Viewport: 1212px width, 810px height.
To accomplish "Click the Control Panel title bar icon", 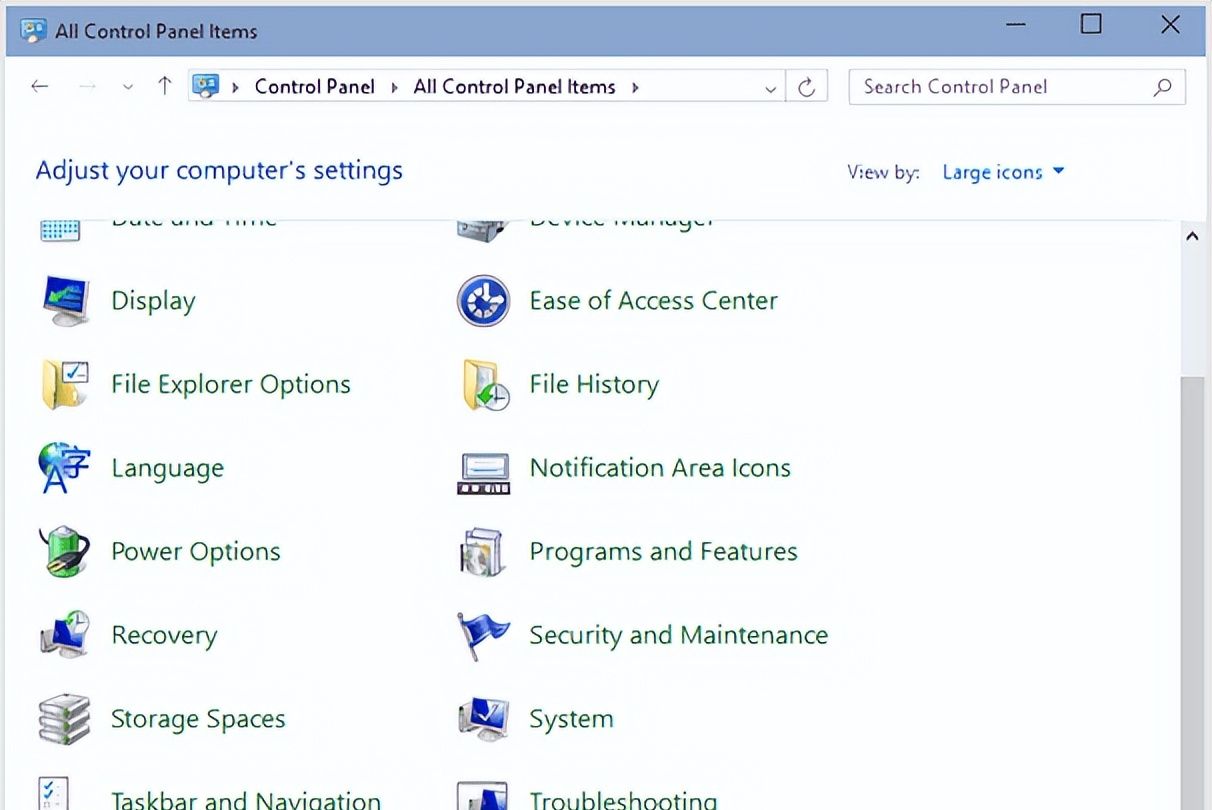I will 33,30.
